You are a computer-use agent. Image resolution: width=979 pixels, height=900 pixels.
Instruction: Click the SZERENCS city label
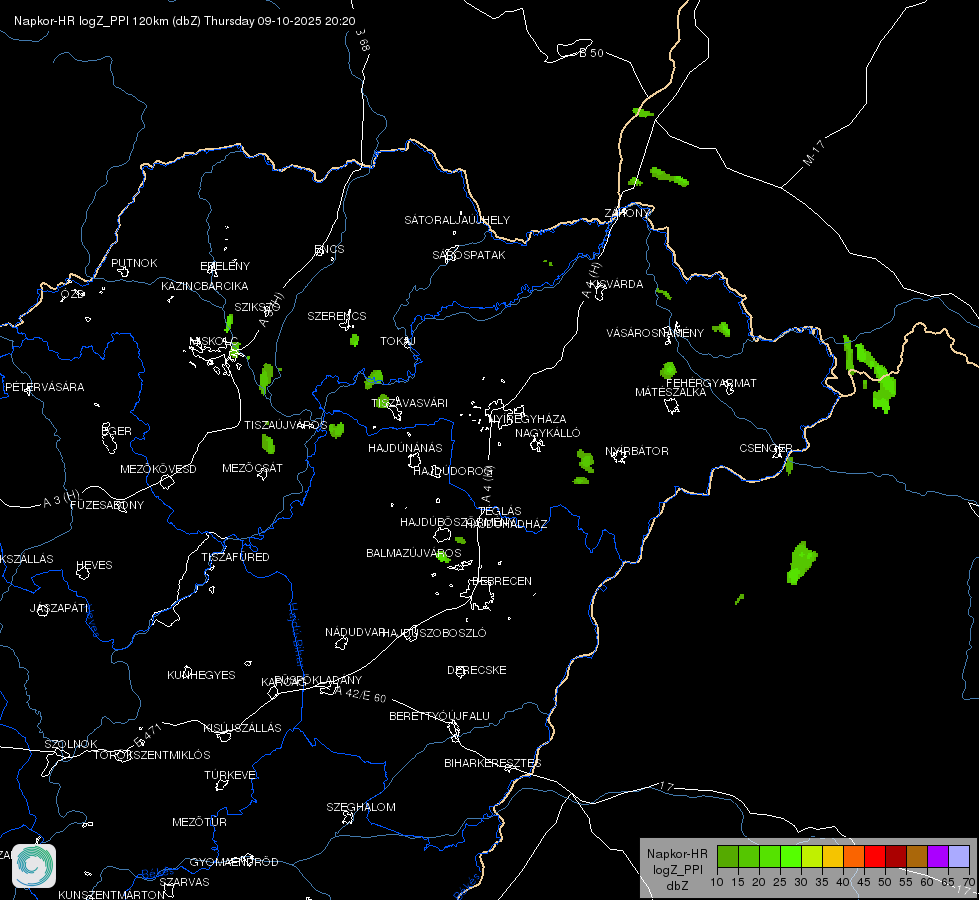(337, 316)
